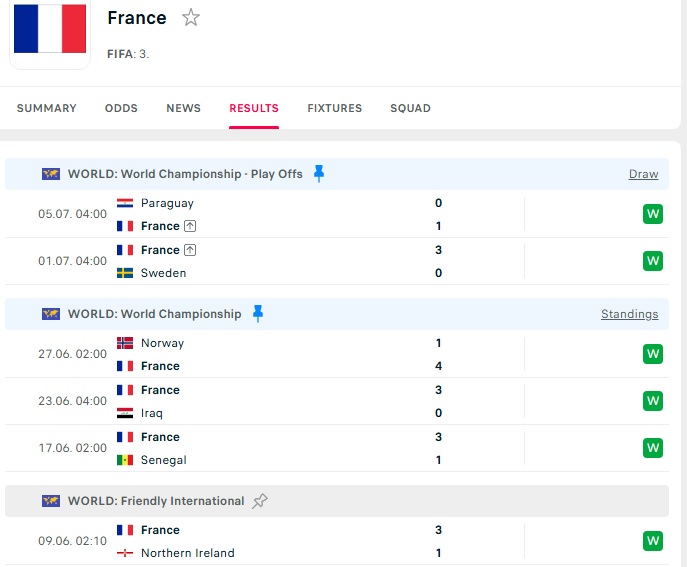Go to the News tab

coord(184,108)
